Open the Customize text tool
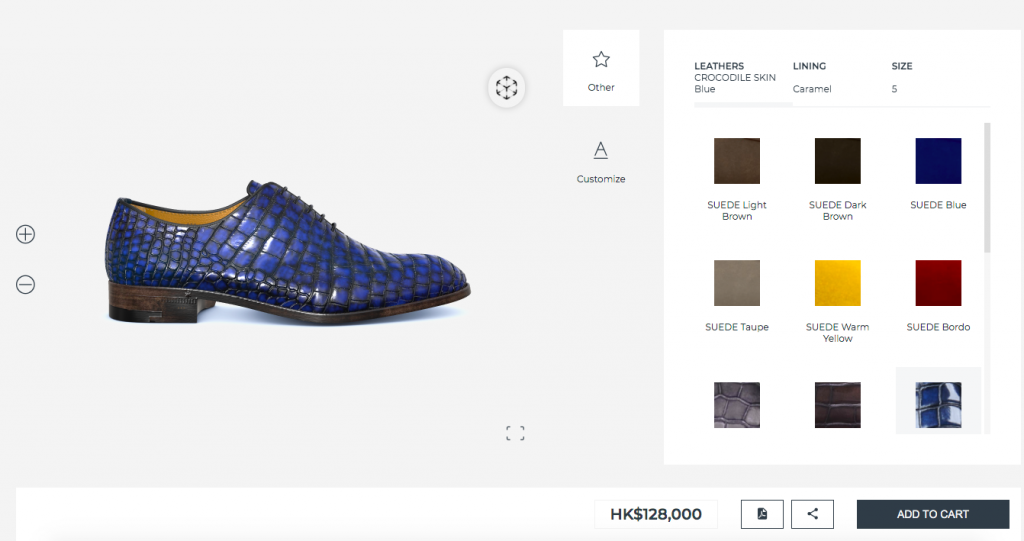This screenshot has height=541, width=1024. pyautogui.click(x=601, y=160)
